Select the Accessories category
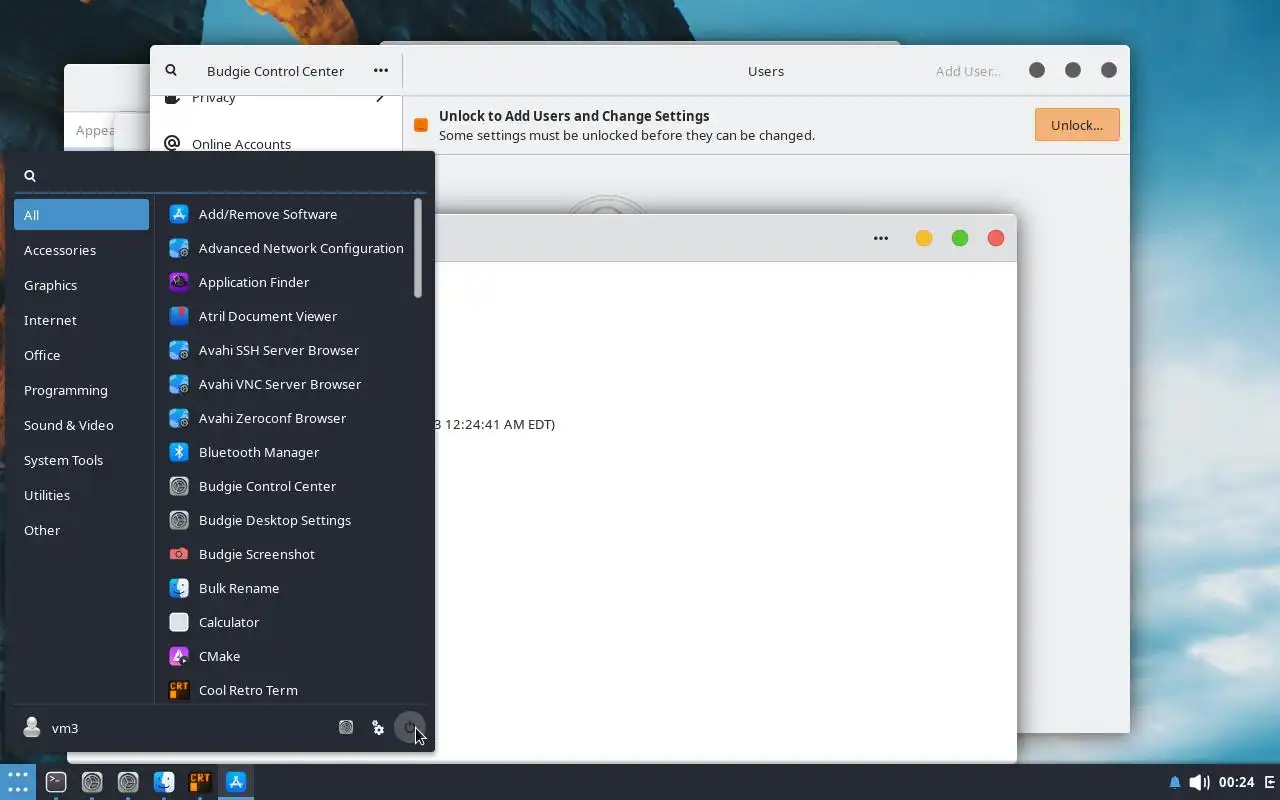The image size is (1280, 800). [x=81, y=250]
